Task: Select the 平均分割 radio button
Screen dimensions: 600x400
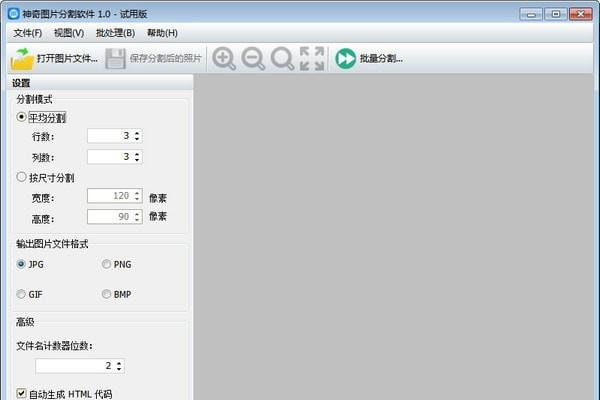Action: click(21, 117)
